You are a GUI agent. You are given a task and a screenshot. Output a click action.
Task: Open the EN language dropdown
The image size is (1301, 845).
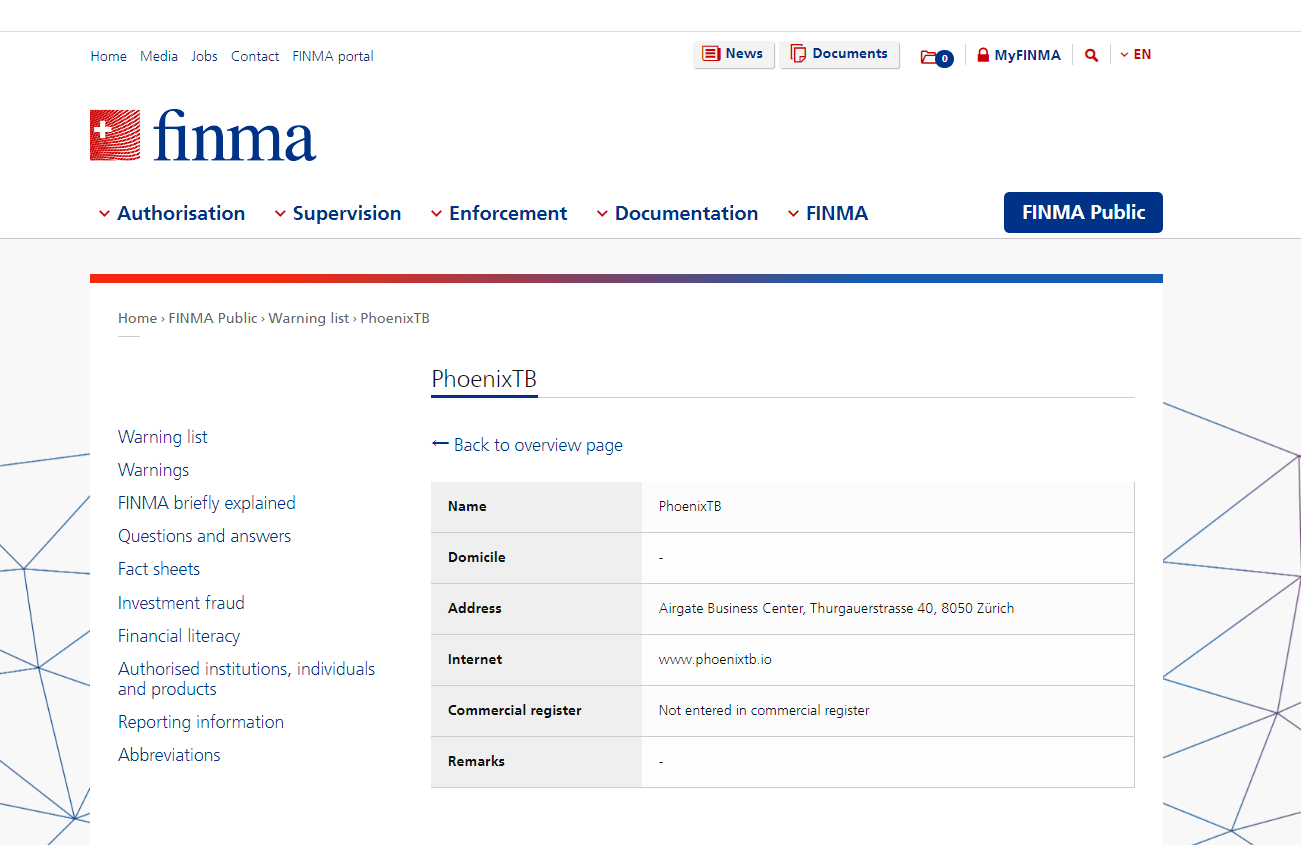pyautogui.click(x=1136, y=55)
